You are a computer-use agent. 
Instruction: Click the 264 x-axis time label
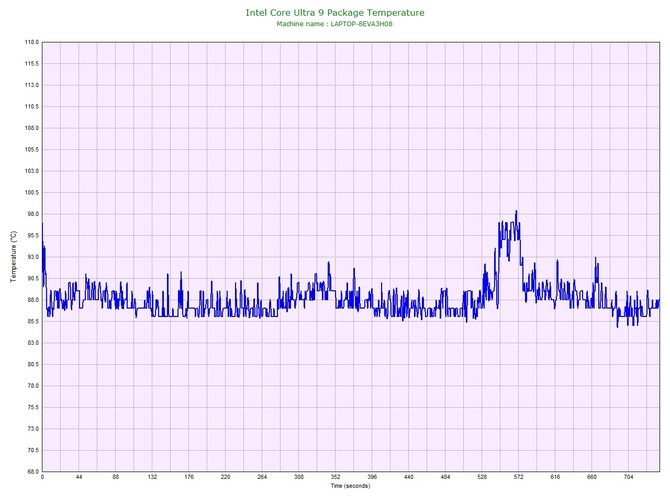[262, 477]
